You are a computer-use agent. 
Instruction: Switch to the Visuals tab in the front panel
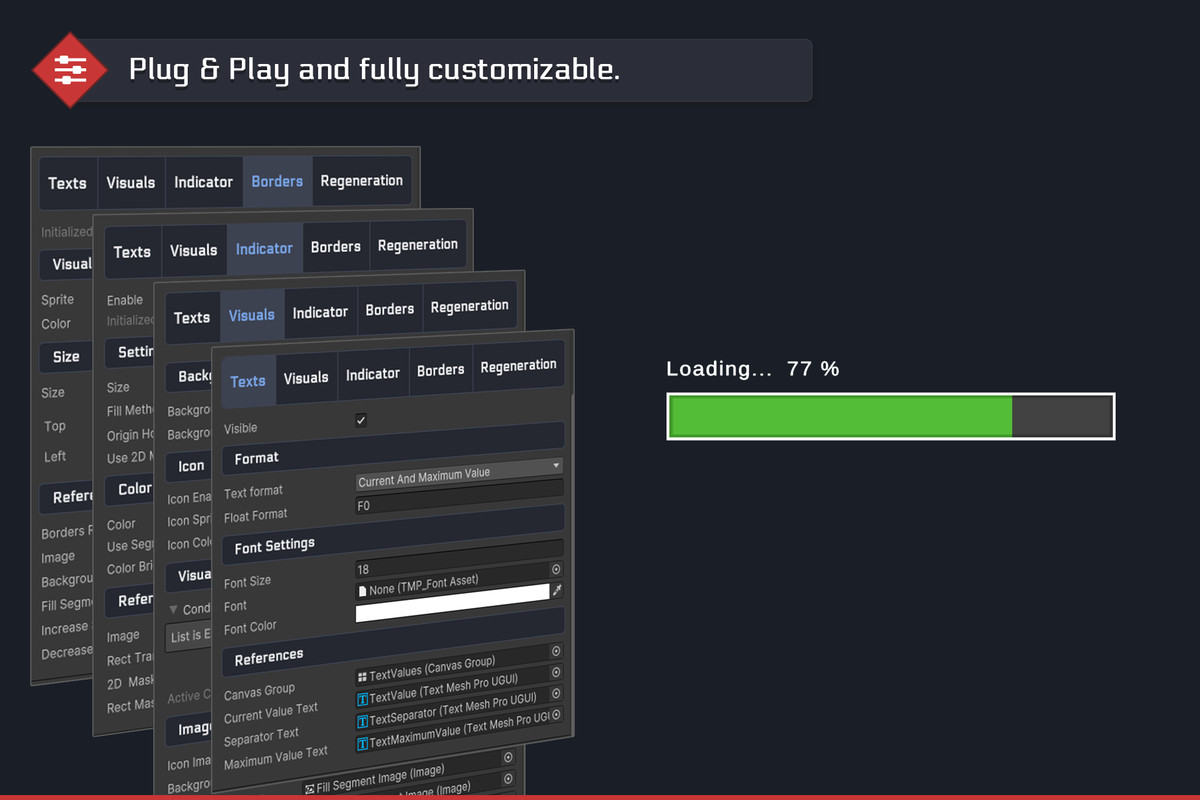[x=306, y=378]
